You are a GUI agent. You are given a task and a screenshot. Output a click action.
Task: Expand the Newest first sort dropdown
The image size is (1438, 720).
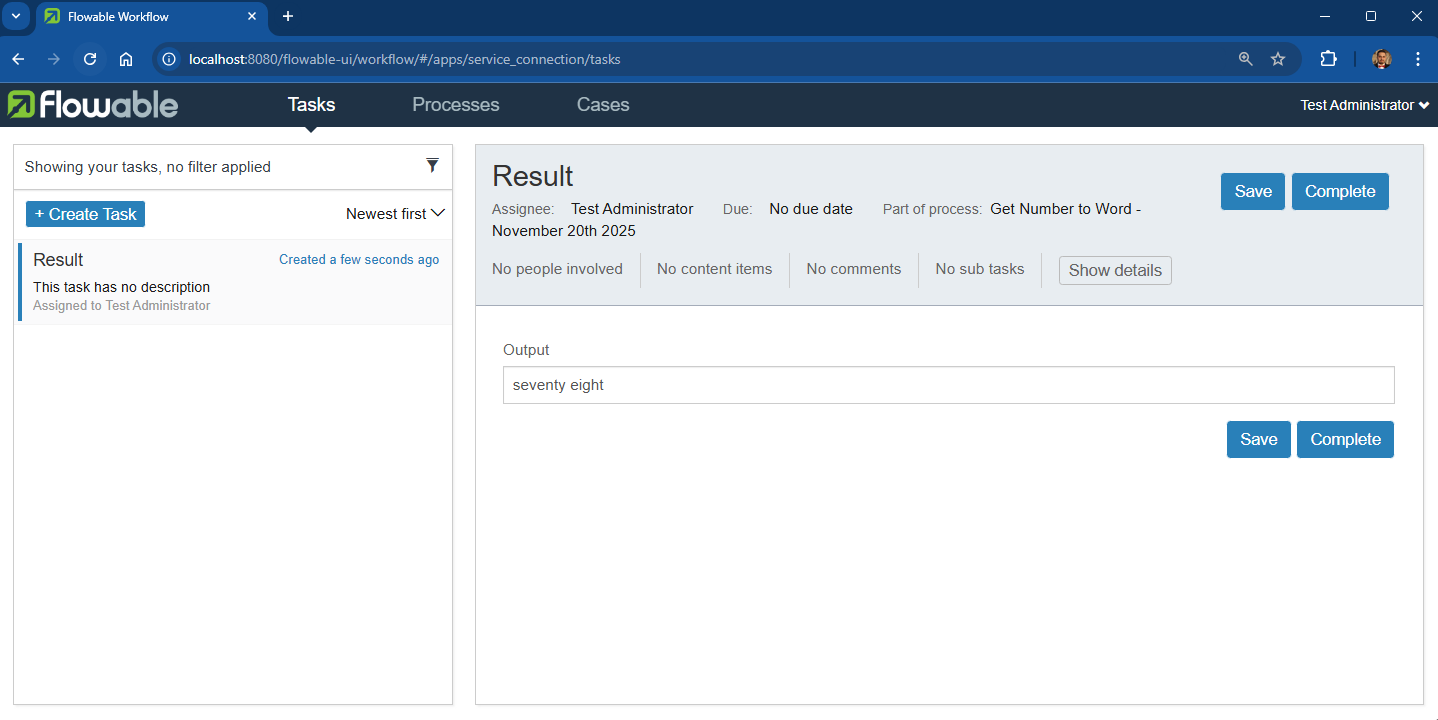pyautogui.click(x=395, y=214)
